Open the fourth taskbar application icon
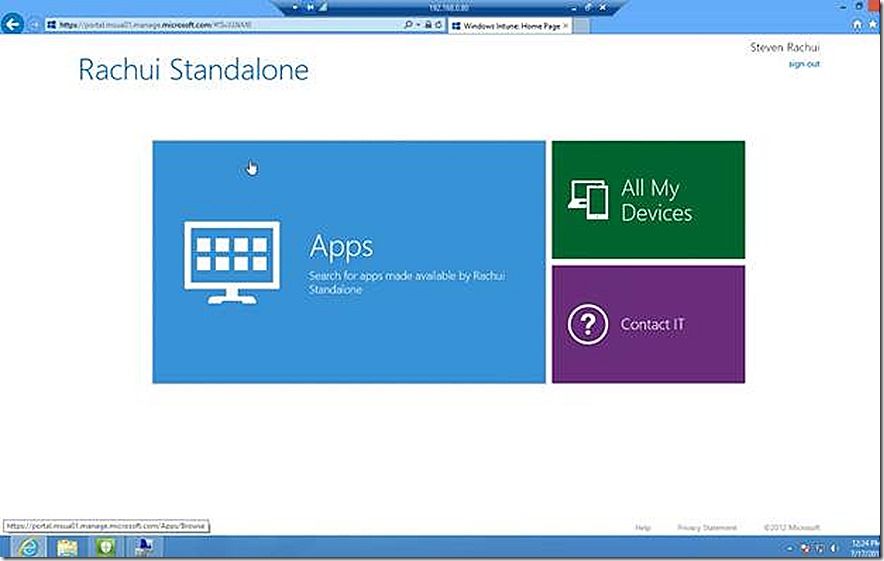 click(144, 547)
